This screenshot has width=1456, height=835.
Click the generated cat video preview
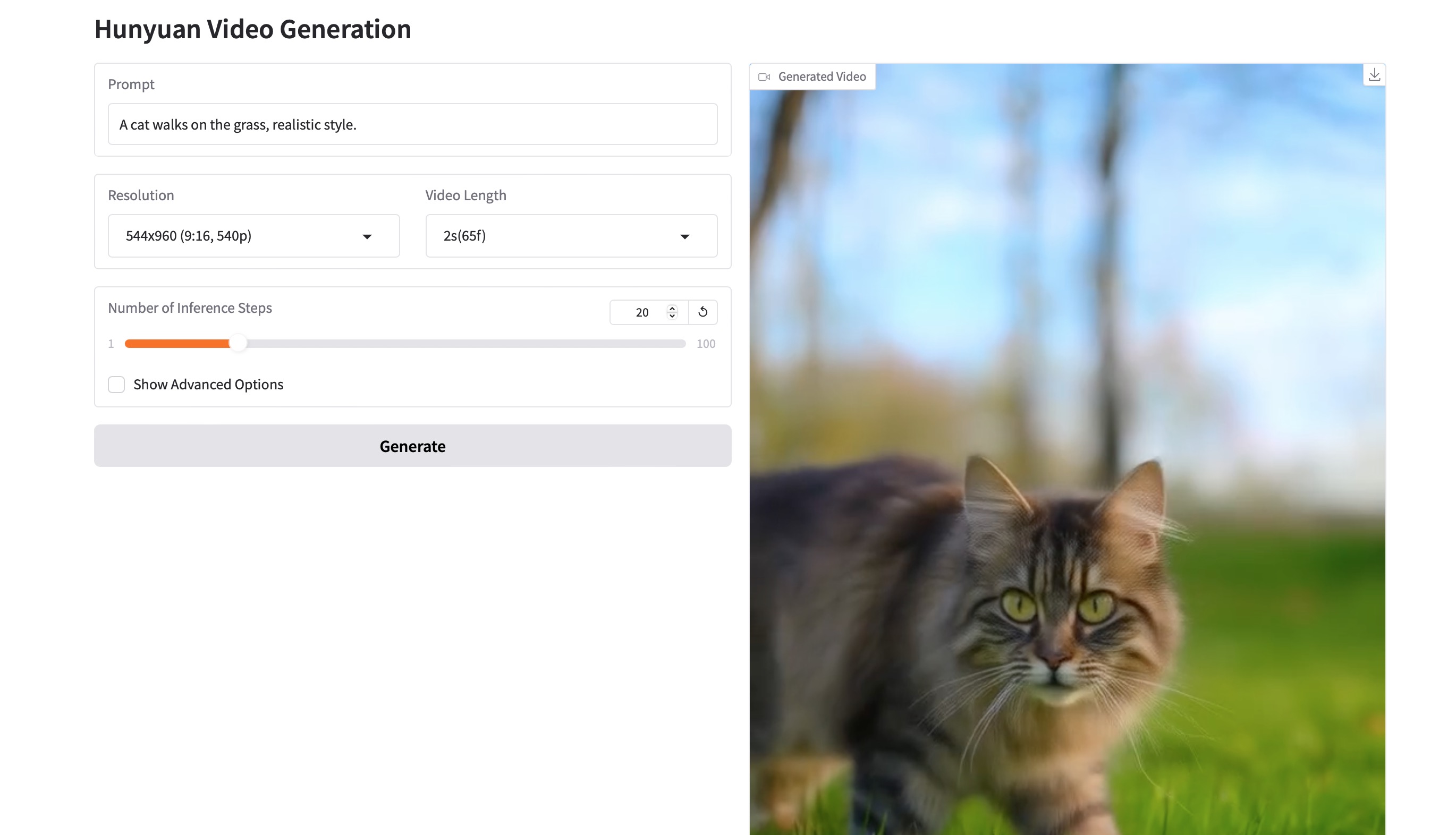click(1067, 459)
